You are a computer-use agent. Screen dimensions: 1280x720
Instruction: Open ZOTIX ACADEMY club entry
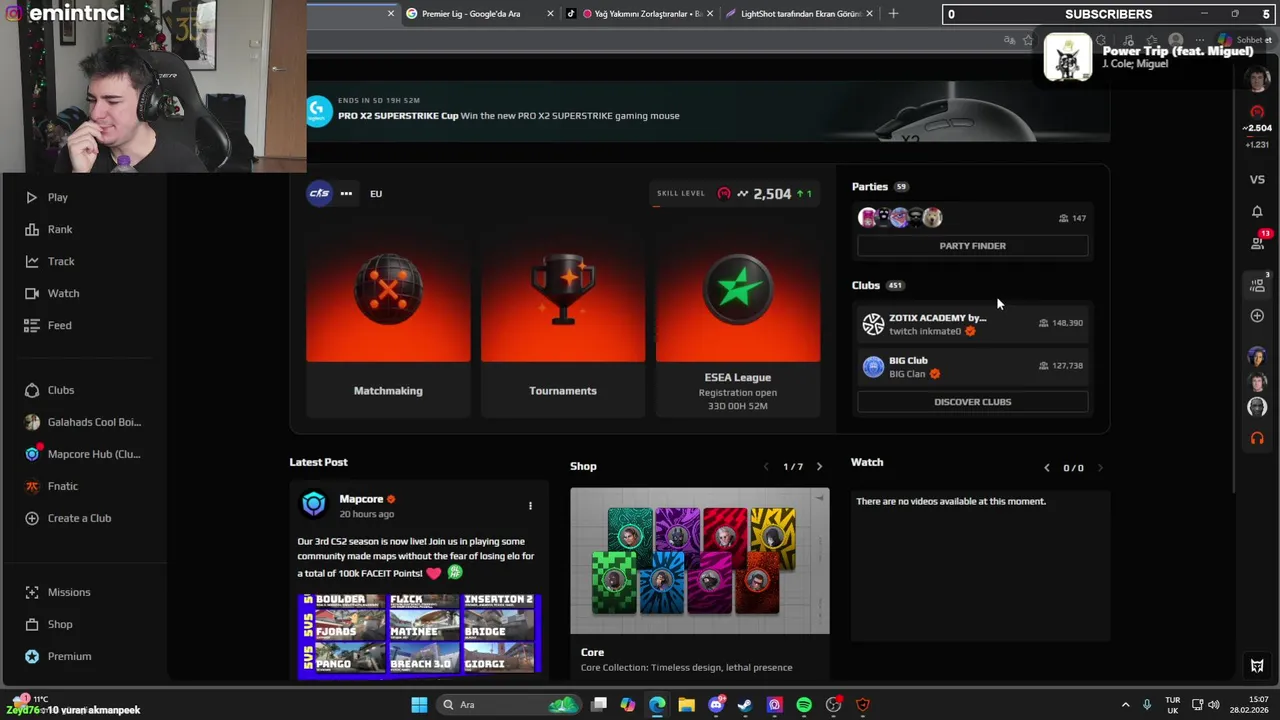coord(972,324)
